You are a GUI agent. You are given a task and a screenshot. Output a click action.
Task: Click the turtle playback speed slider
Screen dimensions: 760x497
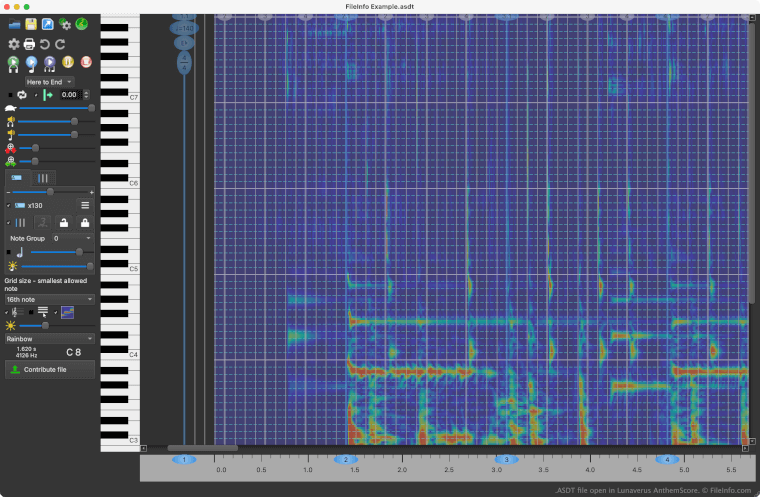coord(55,108)
